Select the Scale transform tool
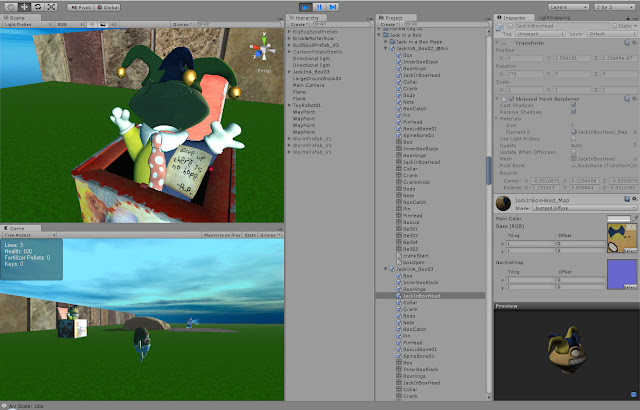Image resolution: width=640 pixels, height=410 pixels. [51, 7]
